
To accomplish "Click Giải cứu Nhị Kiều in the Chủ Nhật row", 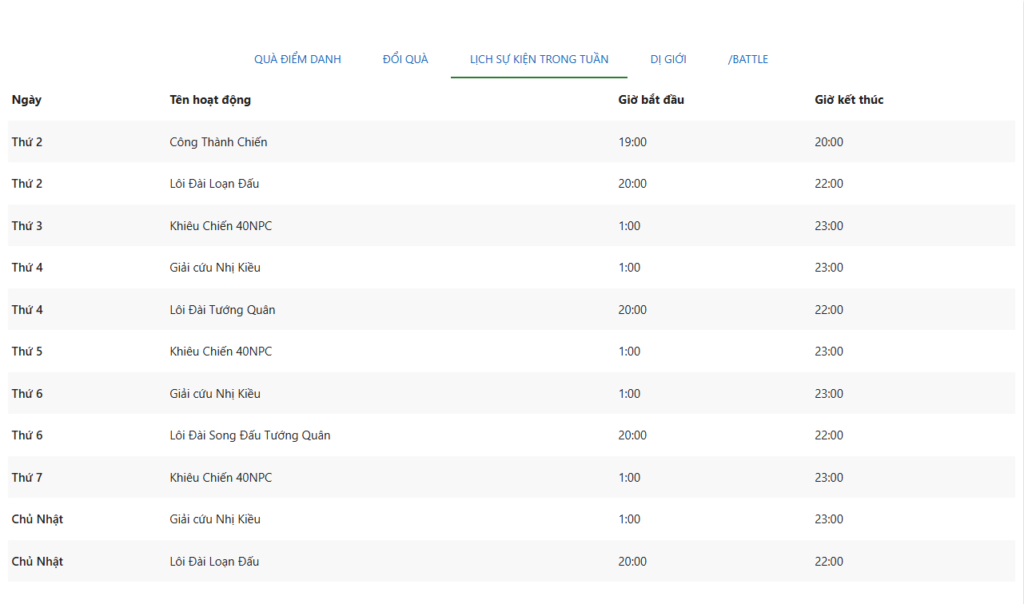I will [215, 520].
